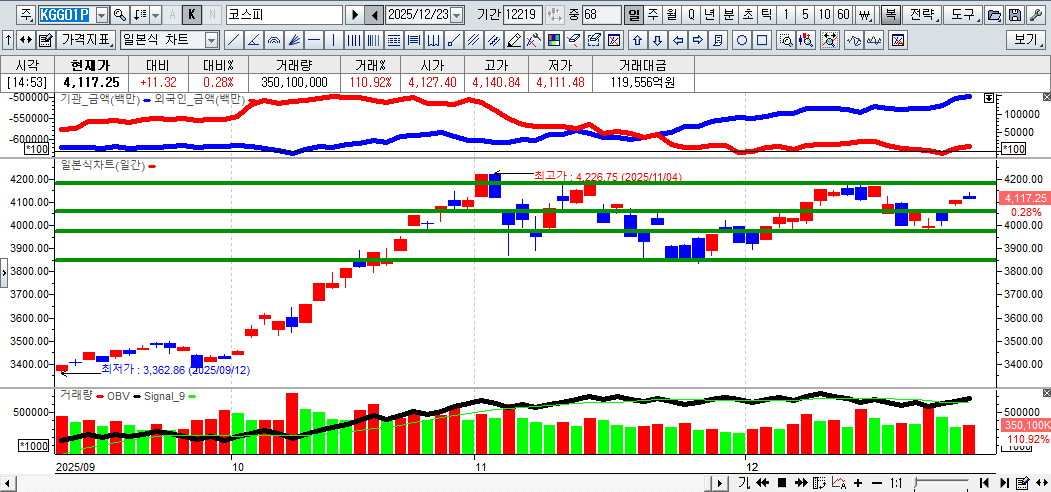This screenshot has height=492, width=1051.
Task: Switch chart period to weekly (주)
Action: click(652, 15)
